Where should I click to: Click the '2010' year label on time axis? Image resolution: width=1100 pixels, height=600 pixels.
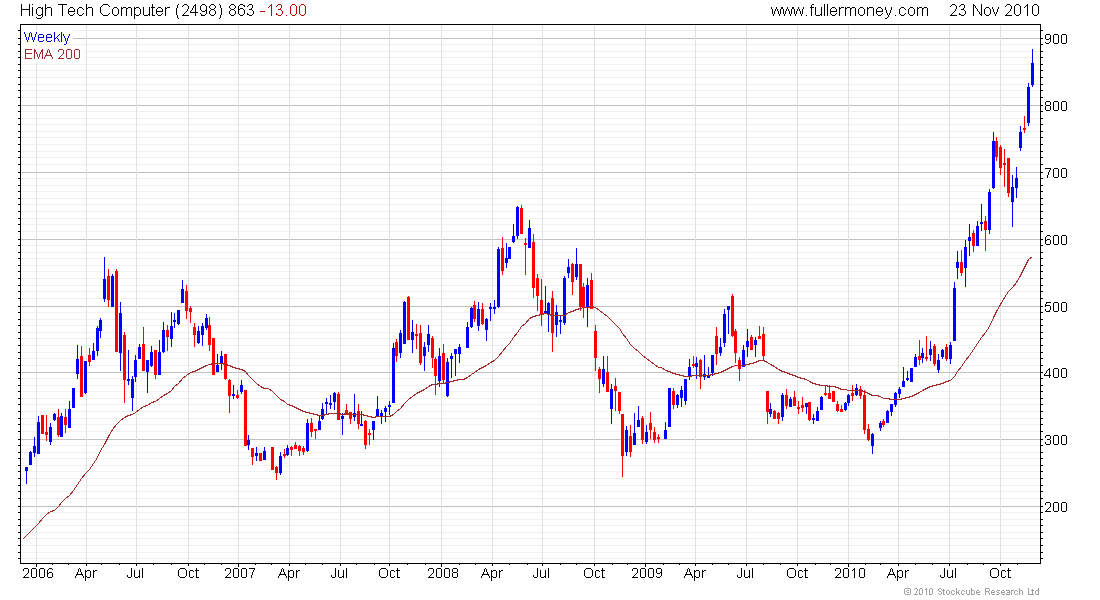pos(850,573)
